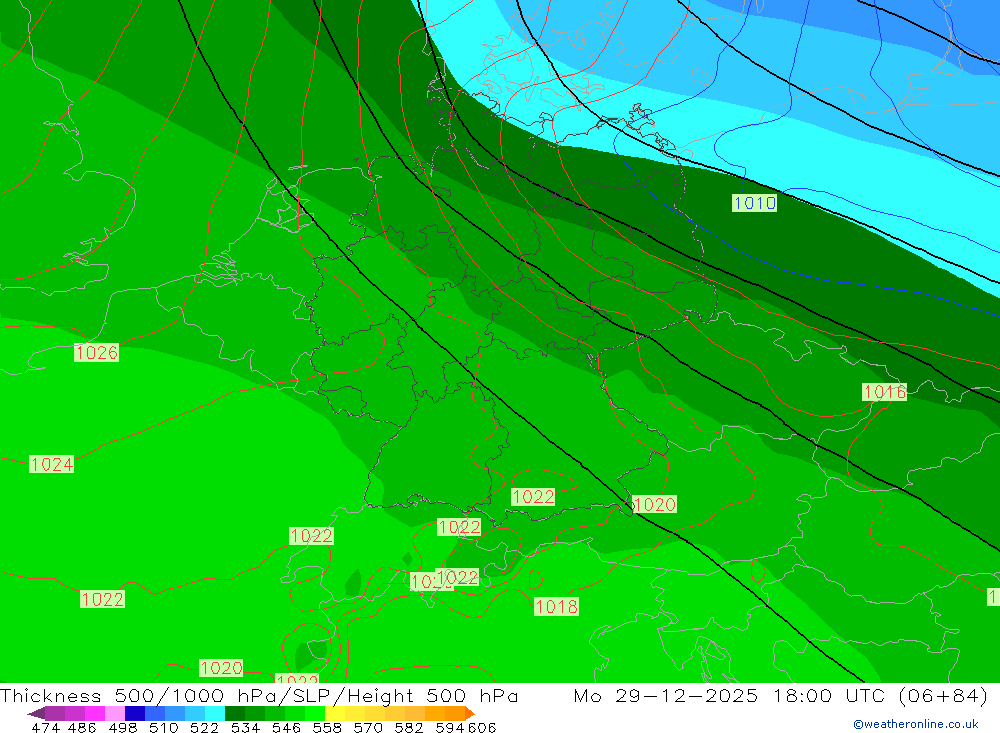The height and width of the screenshot is (733, 1000).
Task: Click the legend value 594
Action: [x=449, y=728]
